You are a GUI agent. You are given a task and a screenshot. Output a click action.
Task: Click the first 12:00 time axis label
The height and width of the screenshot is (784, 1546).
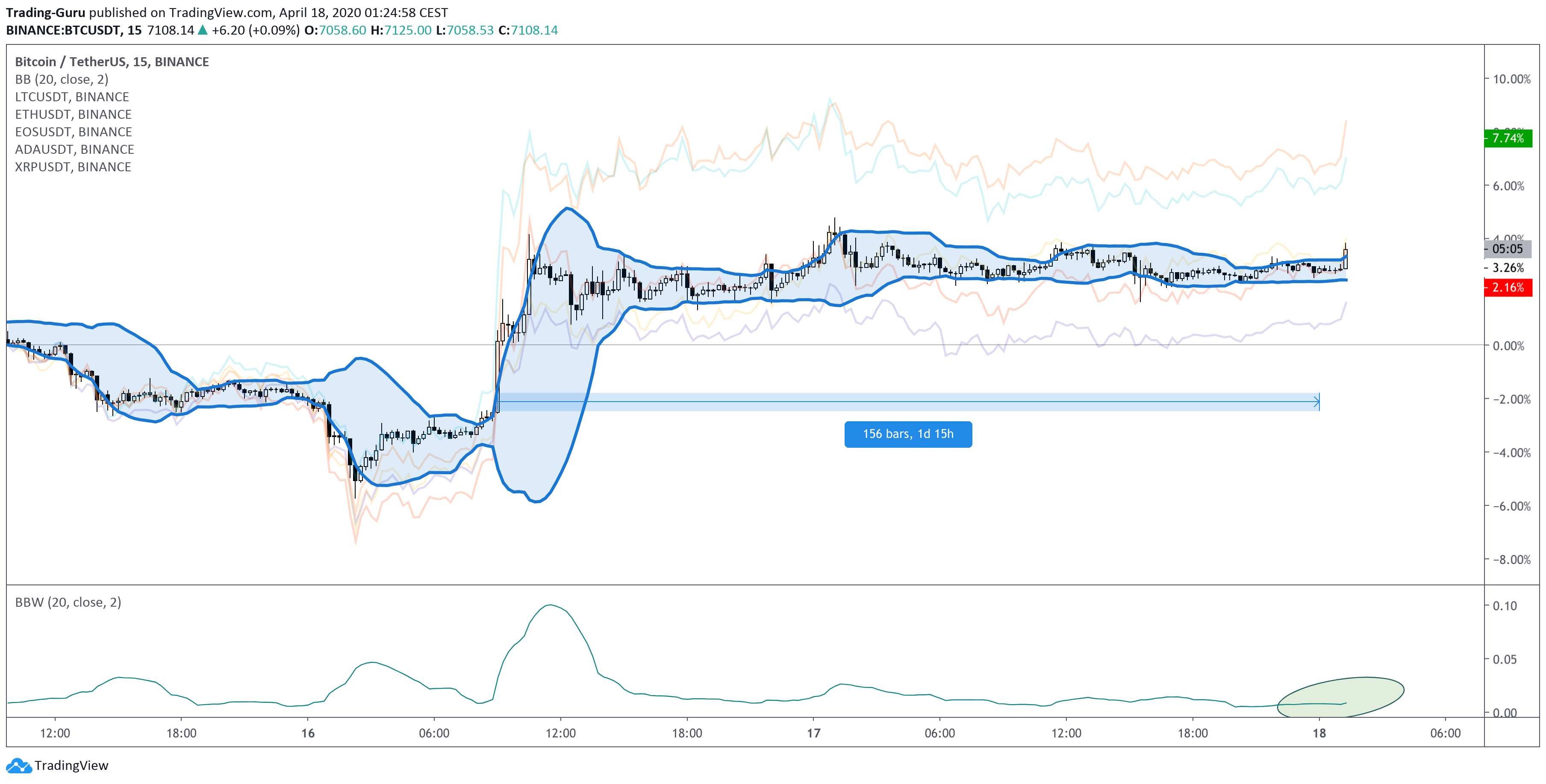click(55, 733)
